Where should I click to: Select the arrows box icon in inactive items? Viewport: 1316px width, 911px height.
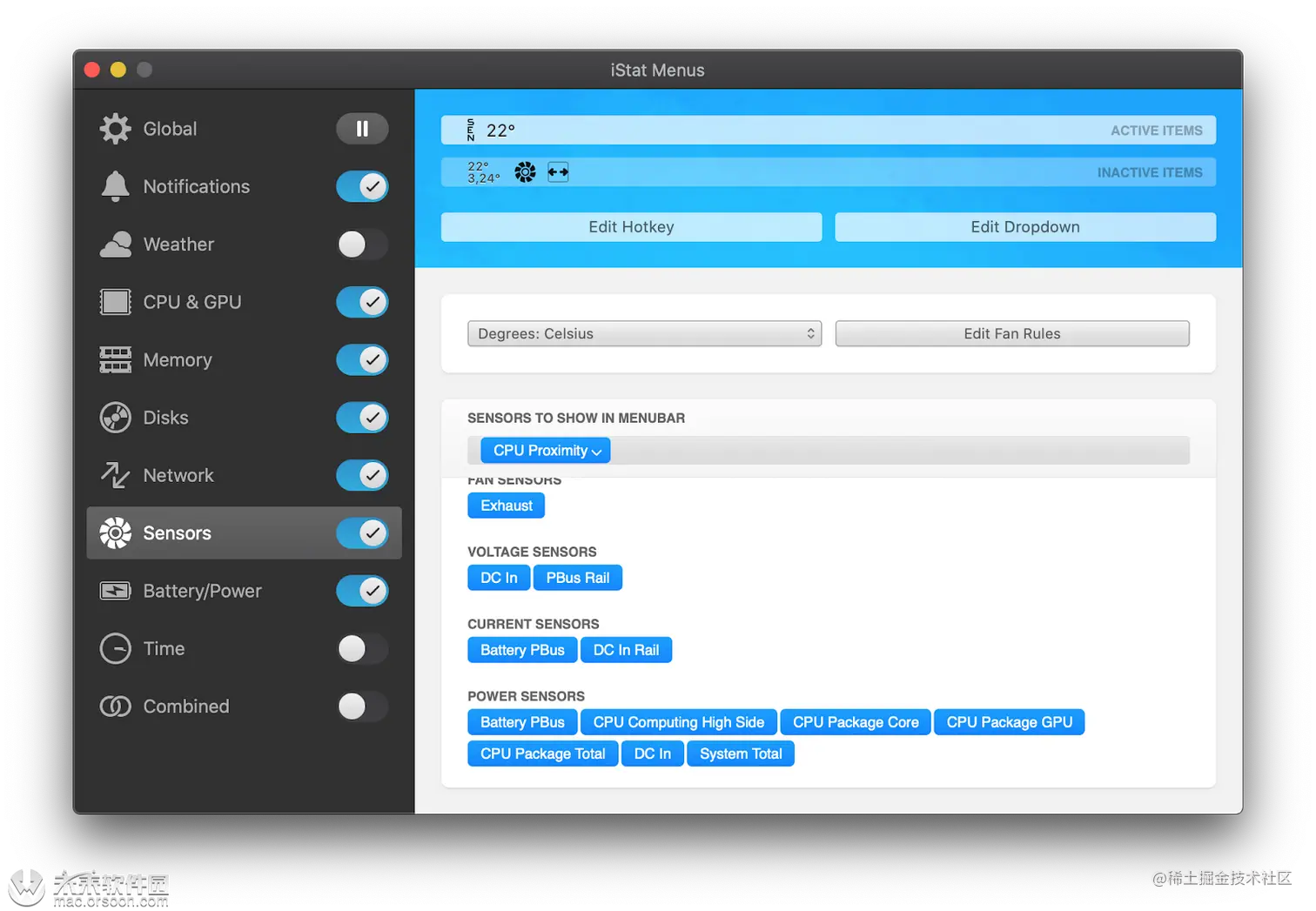[558, 172]
